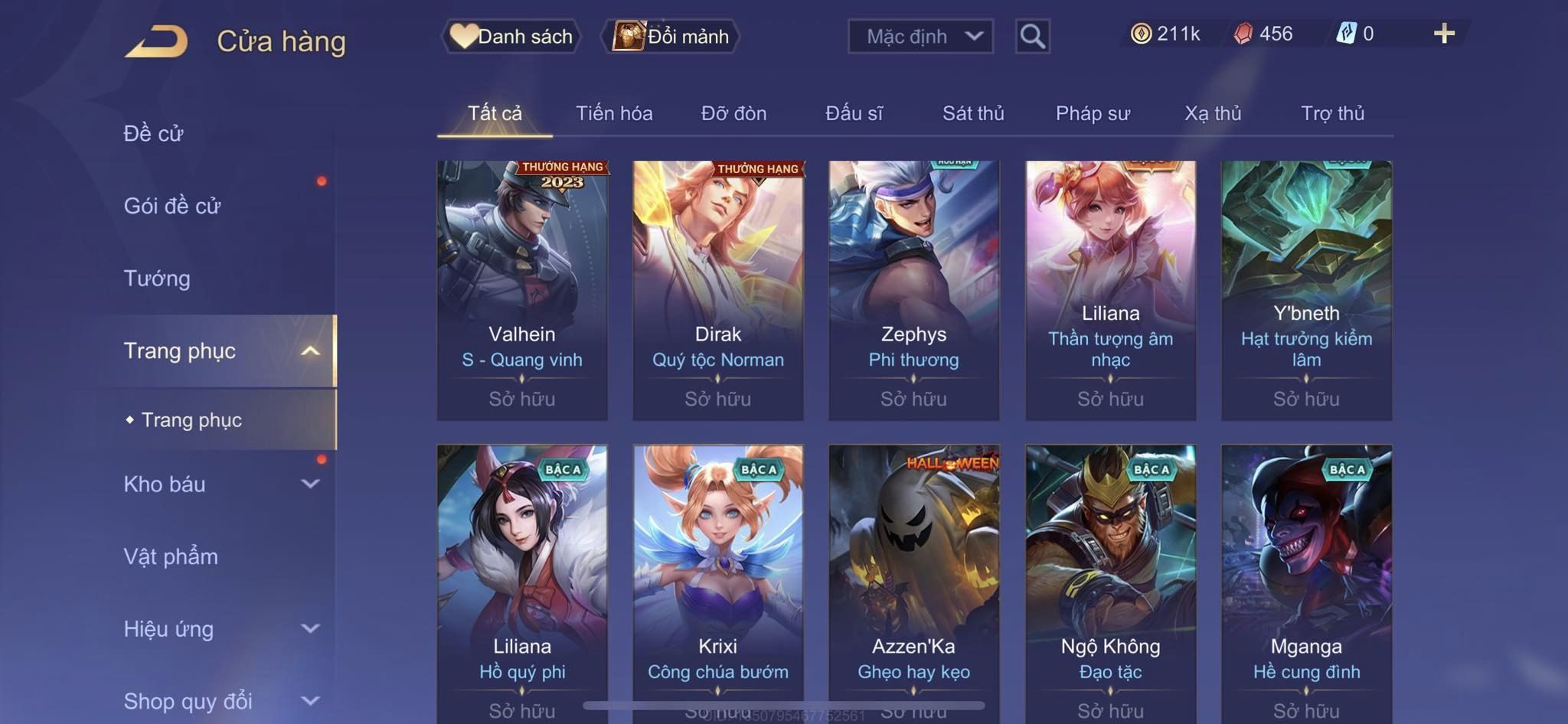
Task: Expand Shop quy đổi section
Action: tap(310, 700)
